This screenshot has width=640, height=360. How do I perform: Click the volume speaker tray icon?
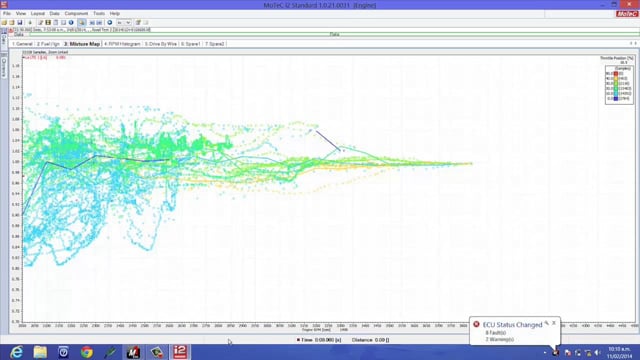point(598,353)
